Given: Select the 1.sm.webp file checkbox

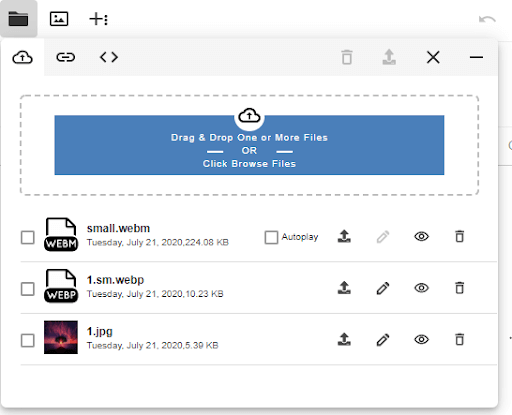Looking at the screenshot, I should coord(28,289).
